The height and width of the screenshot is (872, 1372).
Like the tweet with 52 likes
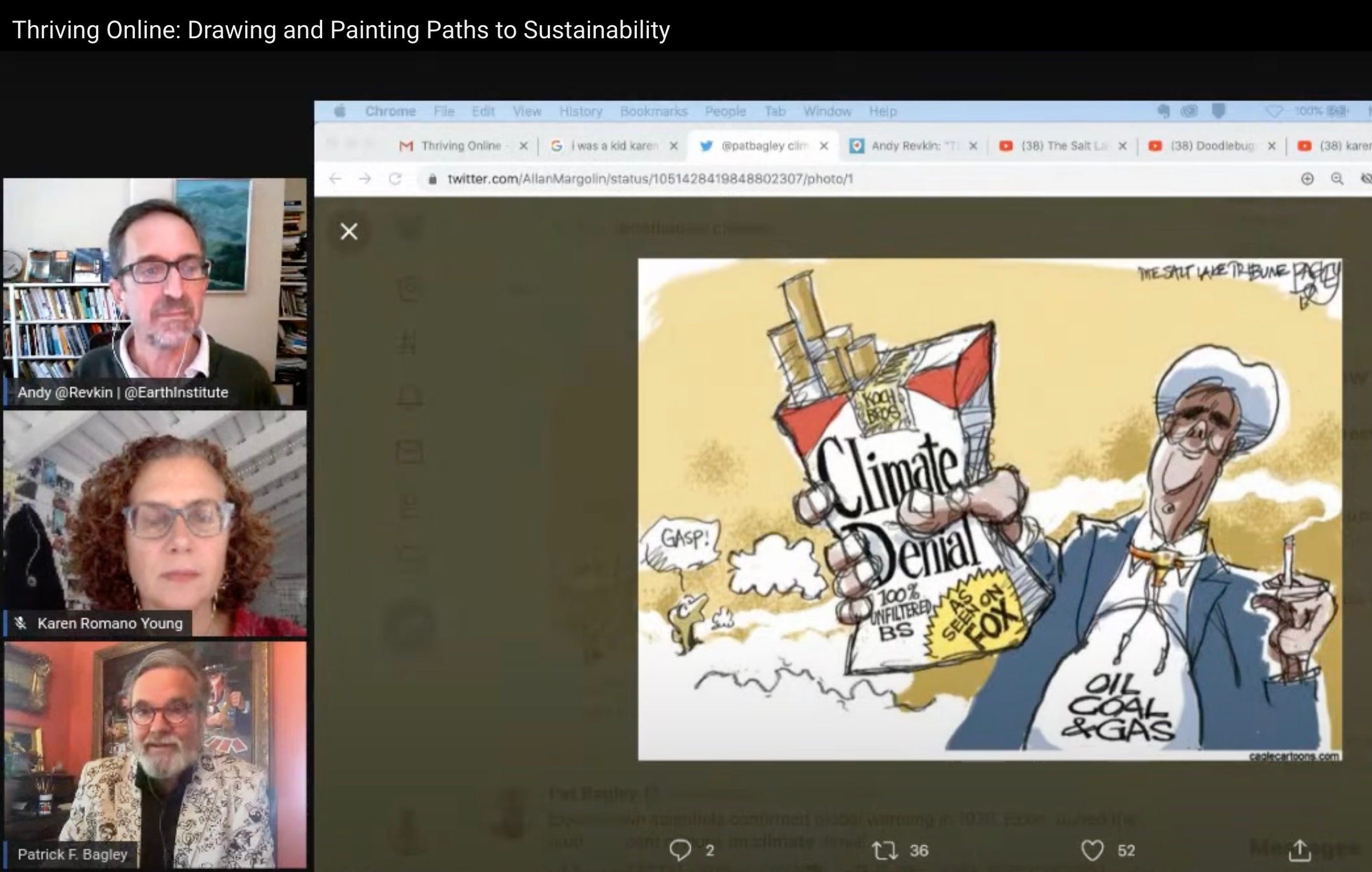click(x=1092, y=850)
